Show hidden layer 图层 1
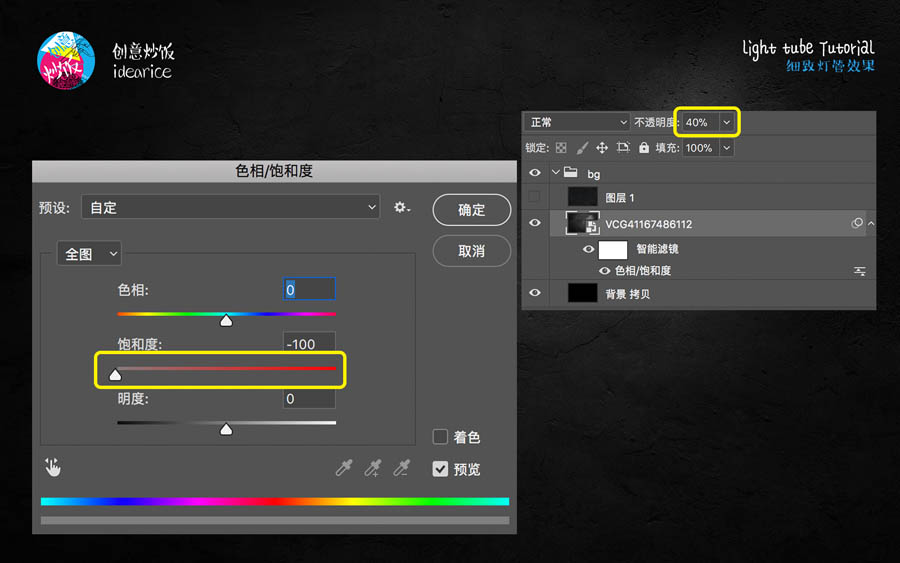900x563 pixels. [534, 197]
